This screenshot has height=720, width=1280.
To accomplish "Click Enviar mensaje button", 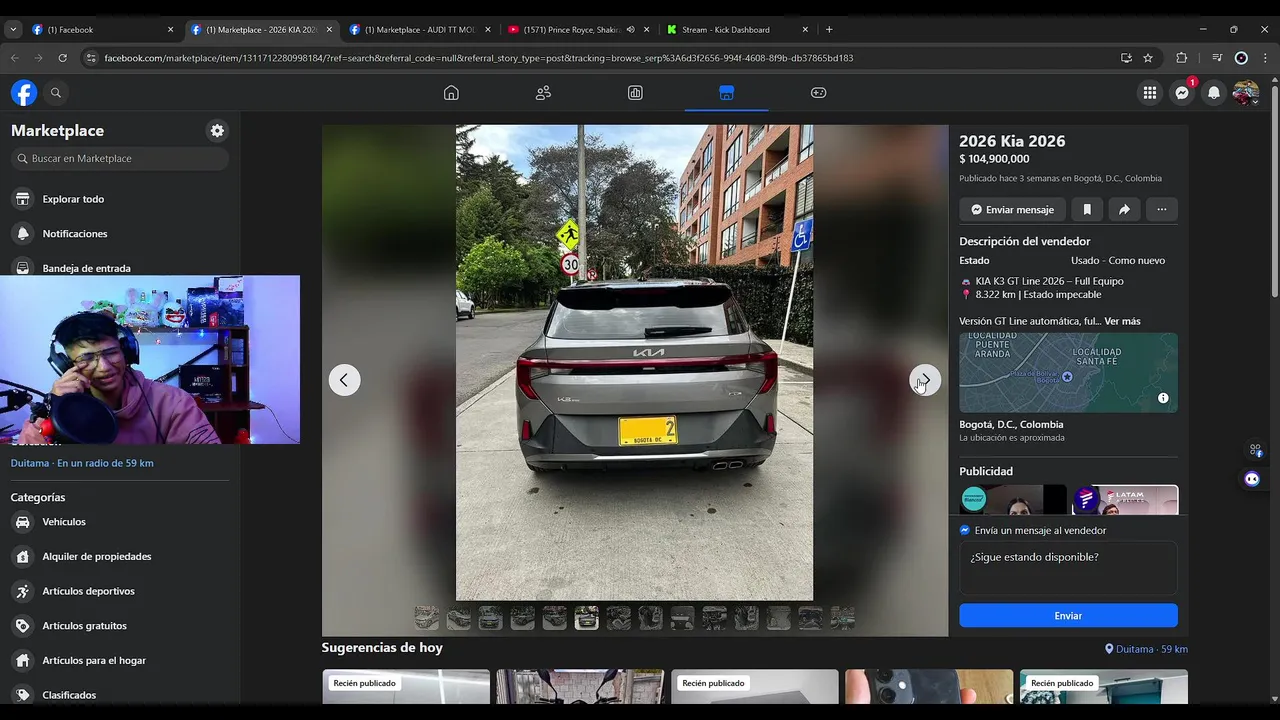I will click(x=1013, y=209).
